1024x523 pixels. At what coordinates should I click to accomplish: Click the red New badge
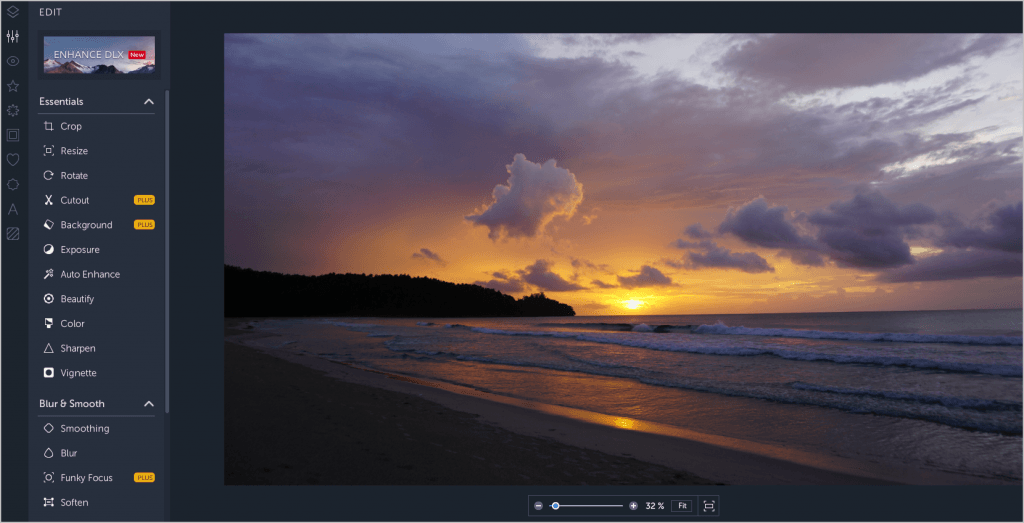(x=137, y=55)
